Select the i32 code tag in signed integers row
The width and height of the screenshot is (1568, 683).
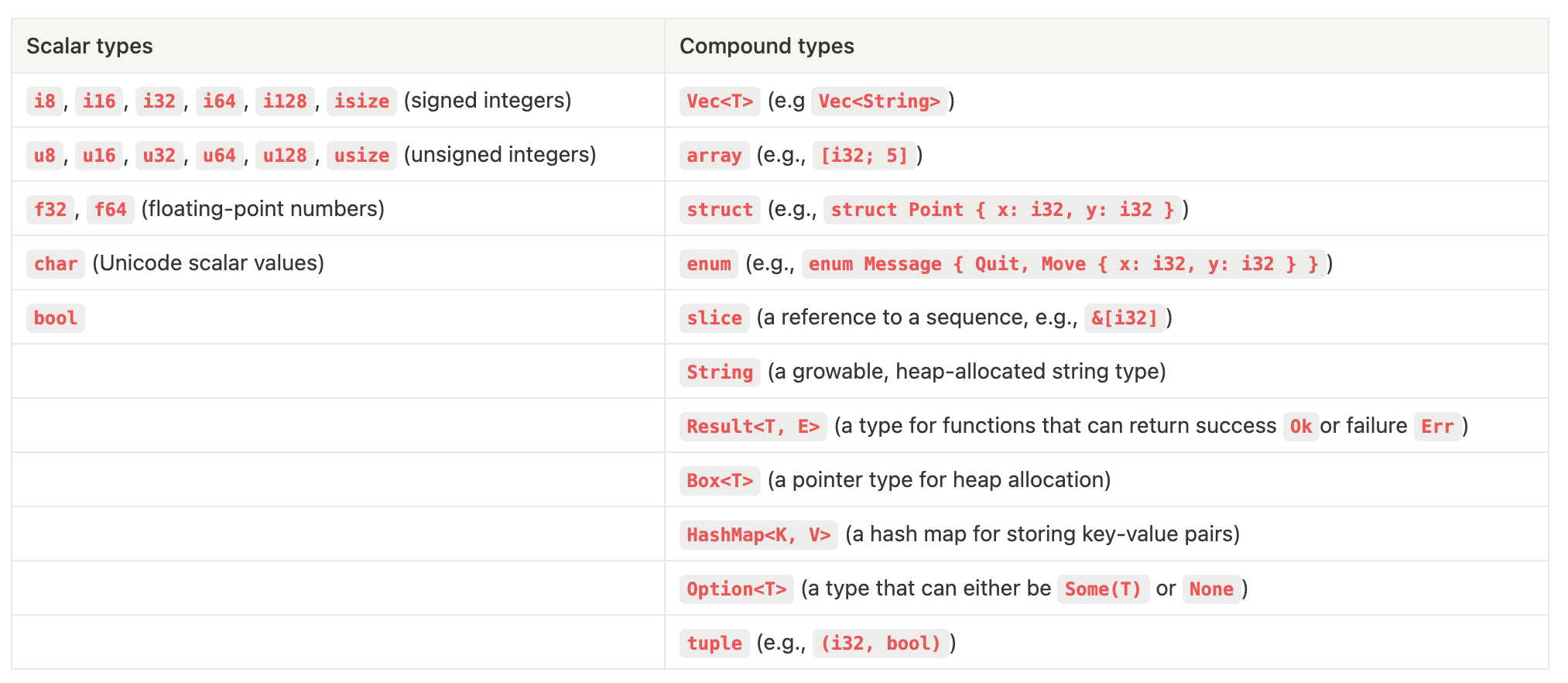159,101
